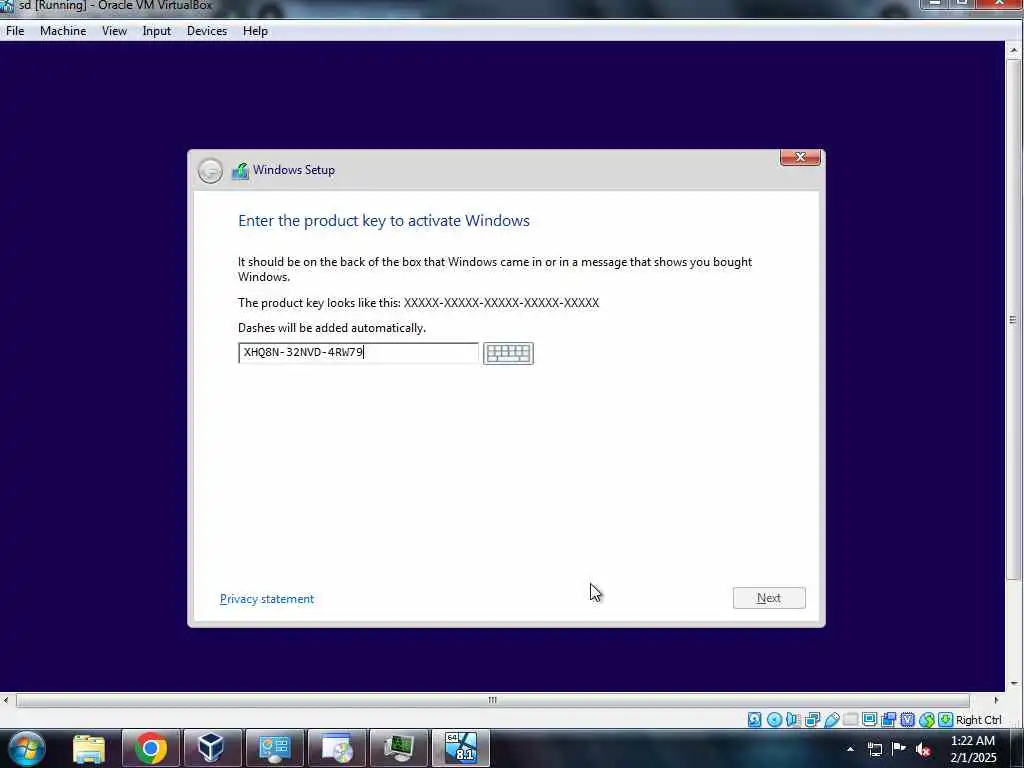The image size is (1024, 768).
Task: Click the horizontal scrollbar of the VM window
Action: click(x=492, y=700)
